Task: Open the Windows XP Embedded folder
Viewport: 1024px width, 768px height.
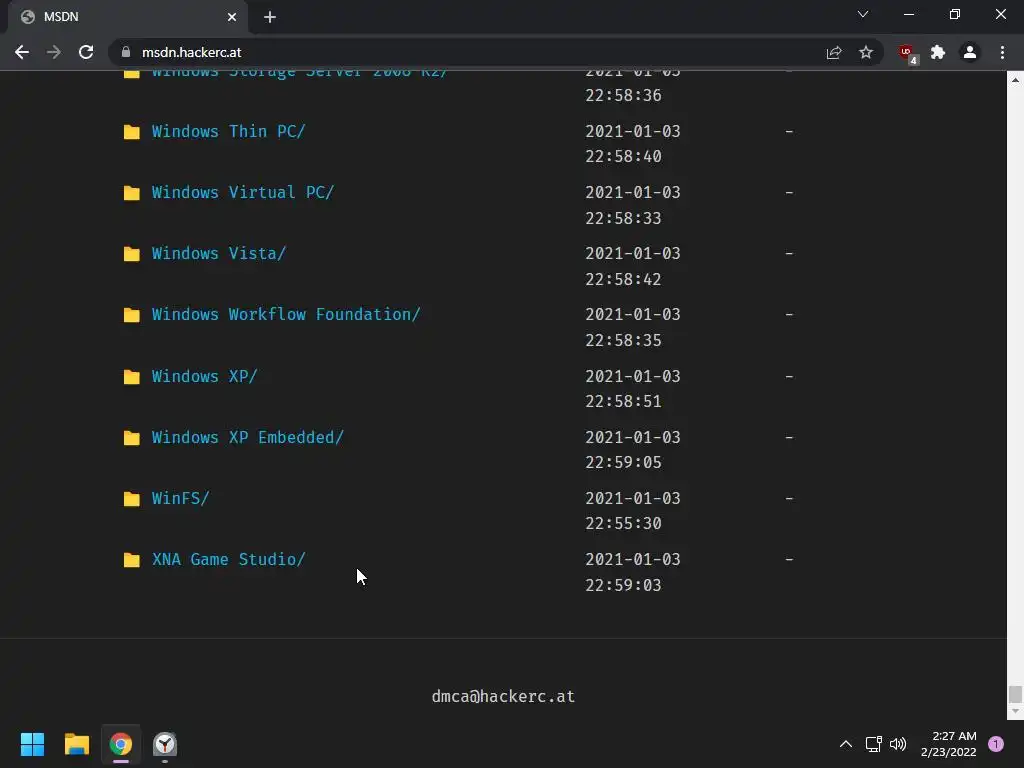Action: [x=248, y=437]
